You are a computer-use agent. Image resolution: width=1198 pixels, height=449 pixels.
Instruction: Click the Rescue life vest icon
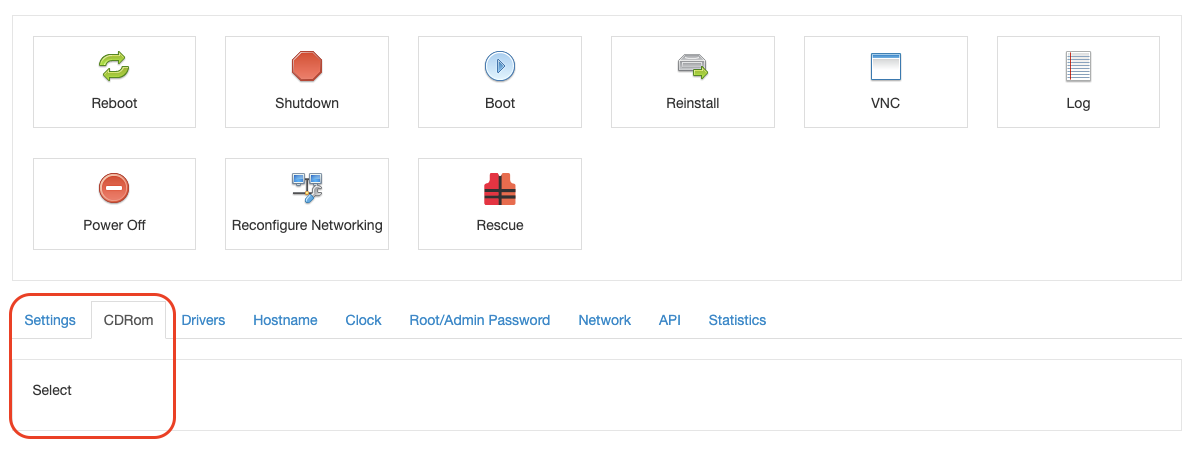coord(499,188)
